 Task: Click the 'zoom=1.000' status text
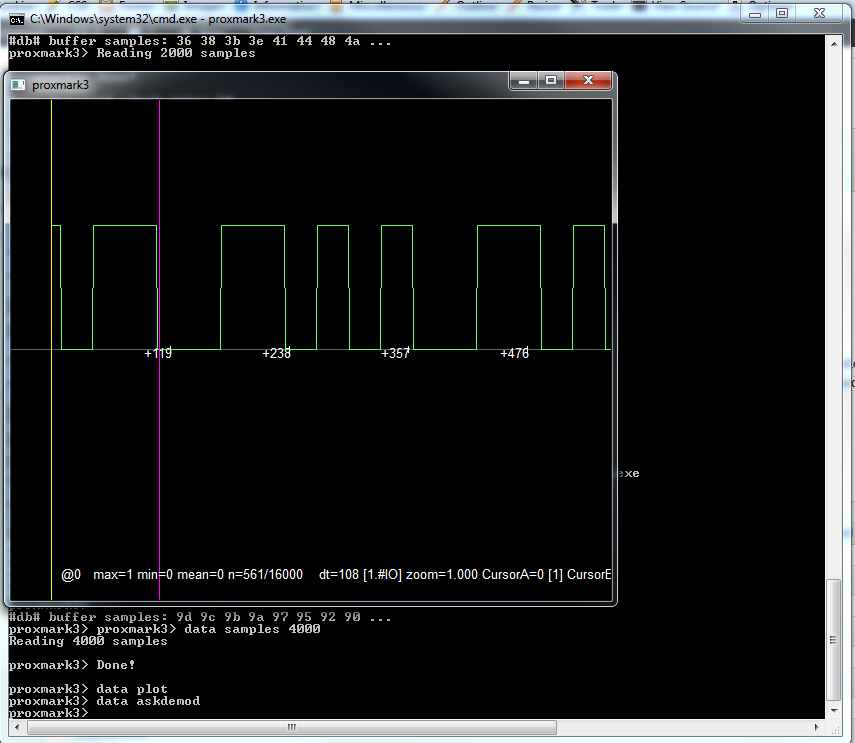tap(442, 575)
